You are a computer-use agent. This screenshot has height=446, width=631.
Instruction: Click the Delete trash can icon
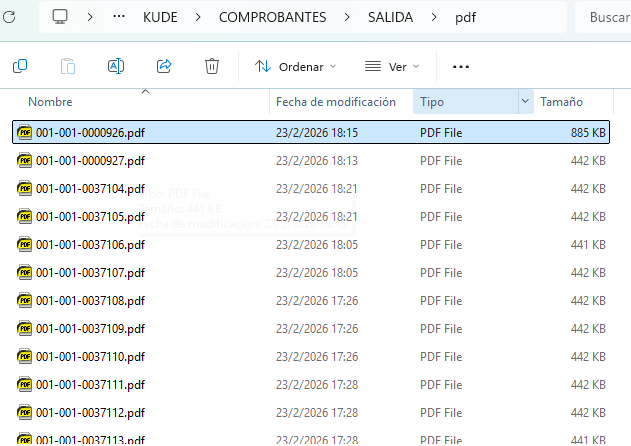point(212,66)
